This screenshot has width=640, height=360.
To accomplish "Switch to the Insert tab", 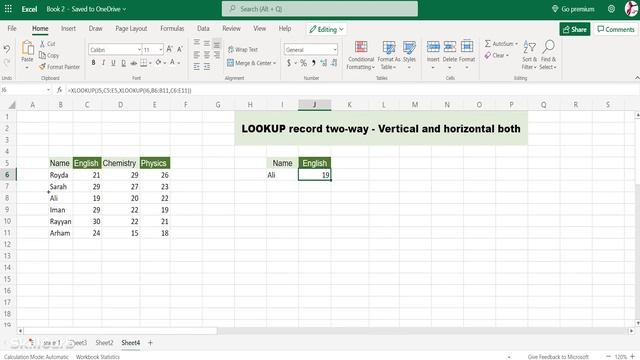I will (68, 28).
